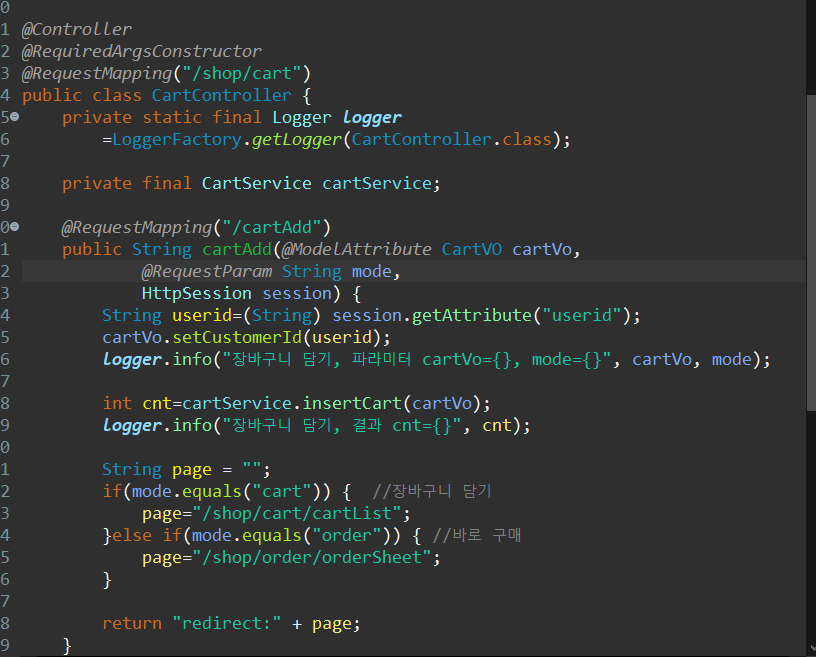Click the HttpSession parameter type

(x=197, y=294)
